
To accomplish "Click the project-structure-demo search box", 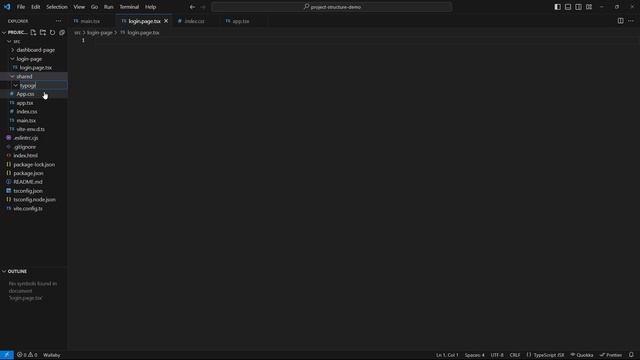I will point(332,7).
